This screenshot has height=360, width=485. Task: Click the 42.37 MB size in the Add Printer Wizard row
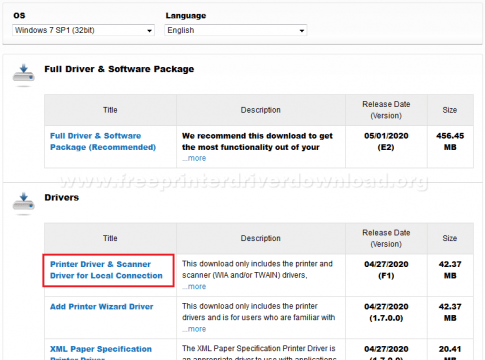point(450,312)
